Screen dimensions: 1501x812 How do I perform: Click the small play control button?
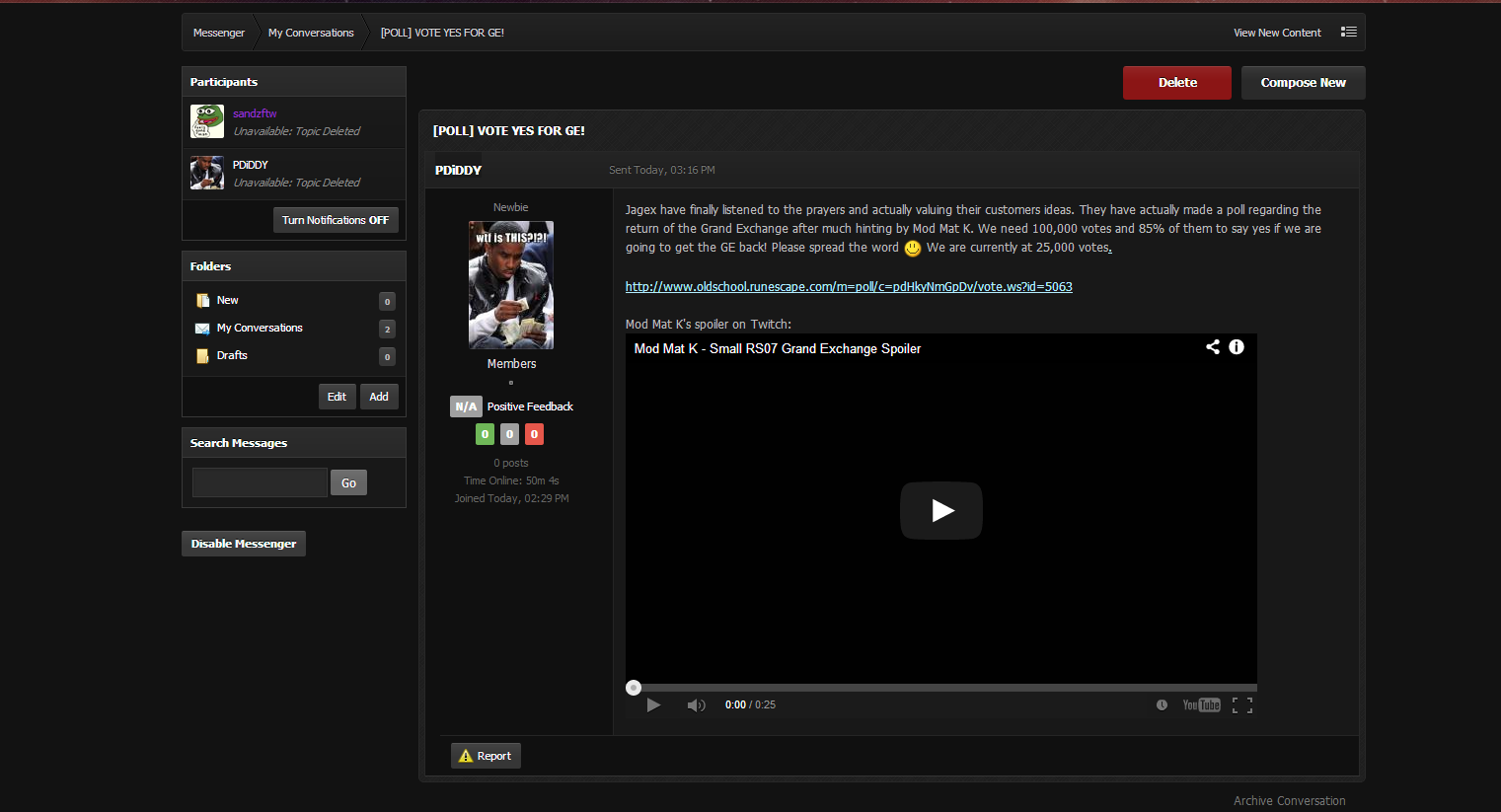click(653, 704)
